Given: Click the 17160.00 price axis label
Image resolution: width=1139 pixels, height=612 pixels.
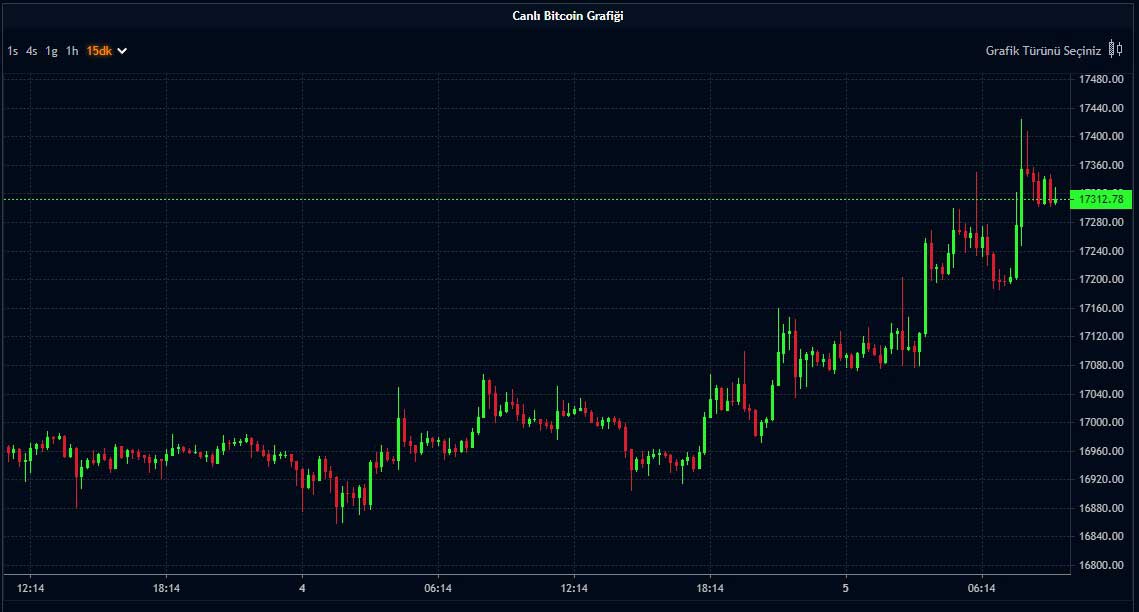Looking at the screenshot, I should click(1101, 309).
